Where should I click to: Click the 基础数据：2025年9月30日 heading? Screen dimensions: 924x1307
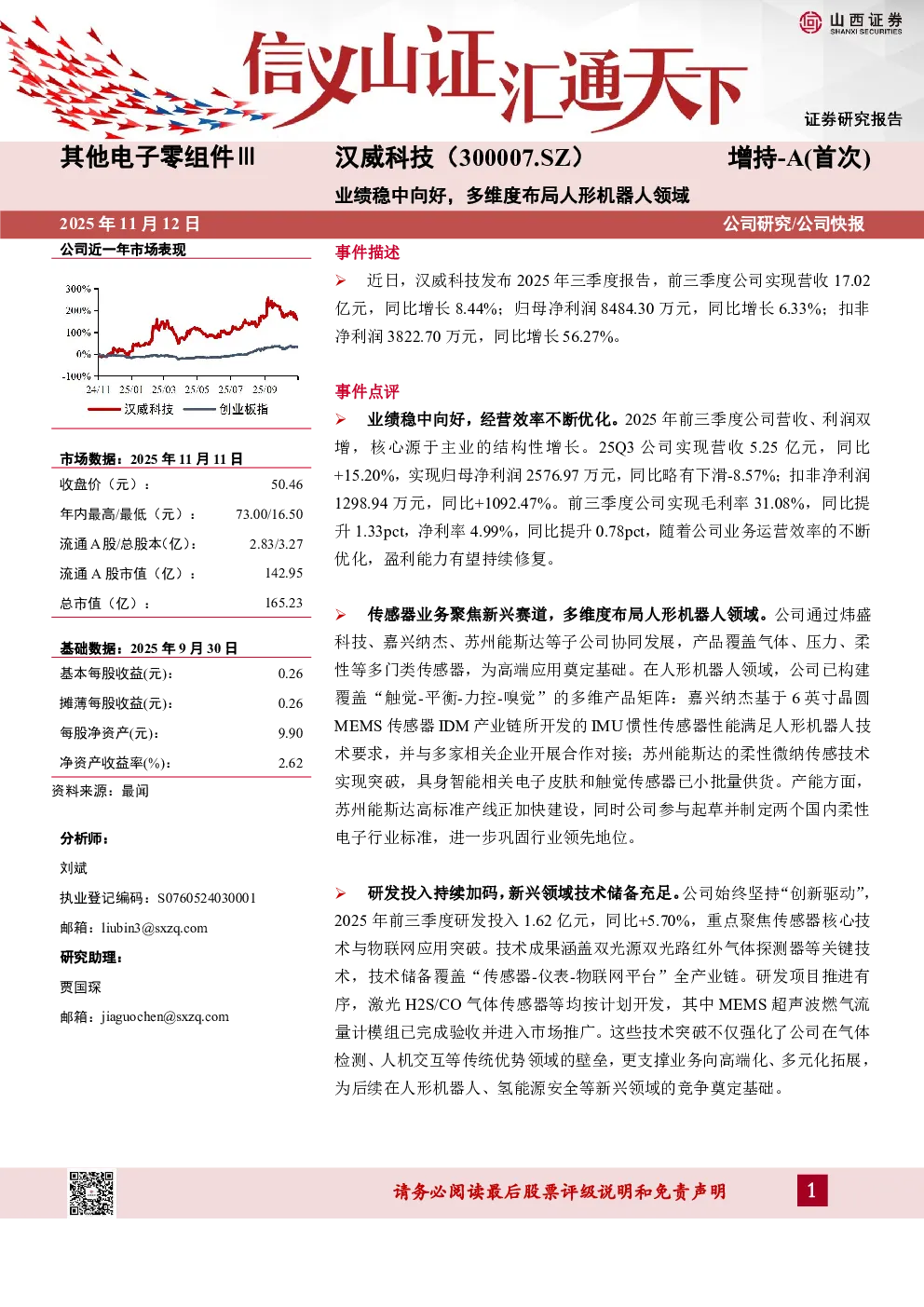point(148,647)
